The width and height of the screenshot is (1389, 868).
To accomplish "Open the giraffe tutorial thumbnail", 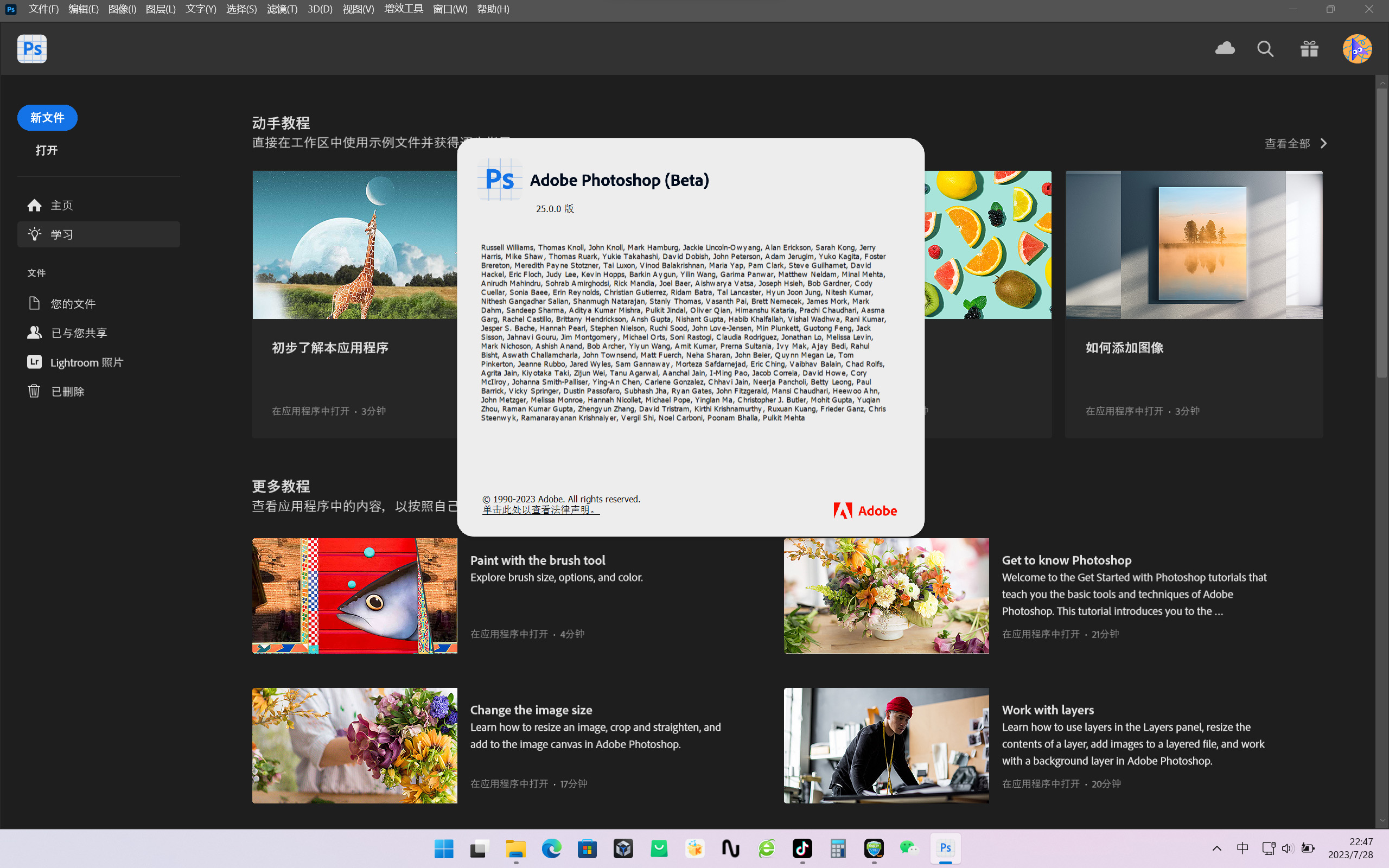I will (355, 245).
